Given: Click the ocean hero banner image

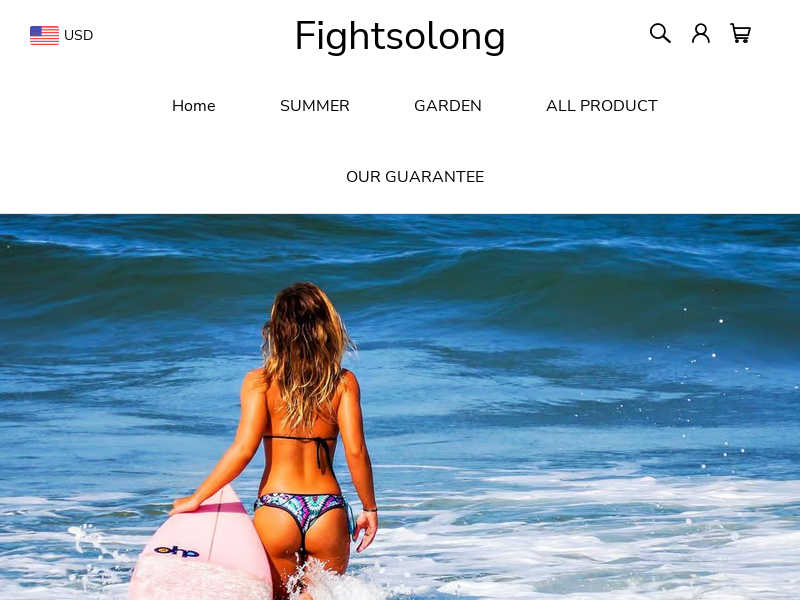Looking at the screenshot, I should coord(400,407).
